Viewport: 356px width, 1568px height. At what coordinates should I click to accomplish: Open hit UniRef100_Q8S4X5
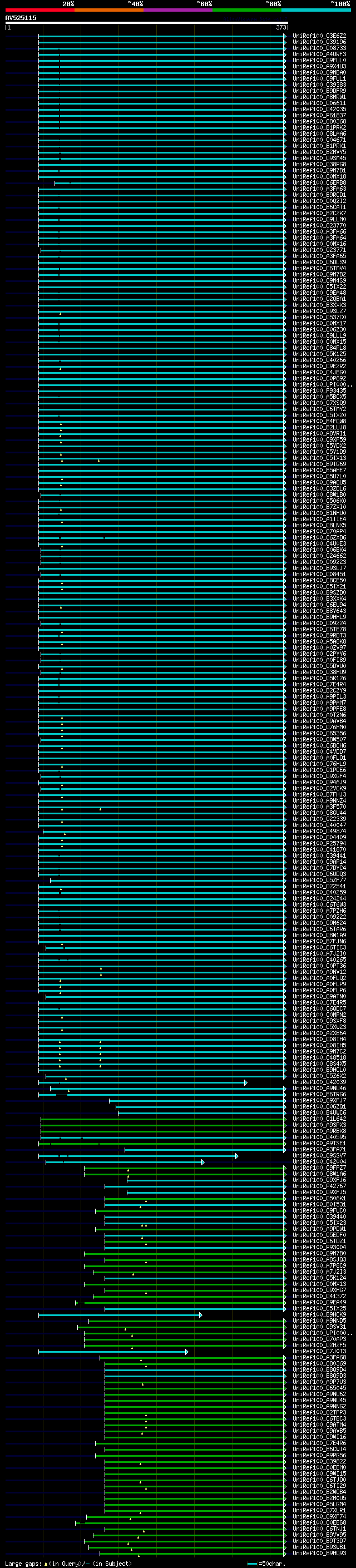click(x=319, y=1064)
